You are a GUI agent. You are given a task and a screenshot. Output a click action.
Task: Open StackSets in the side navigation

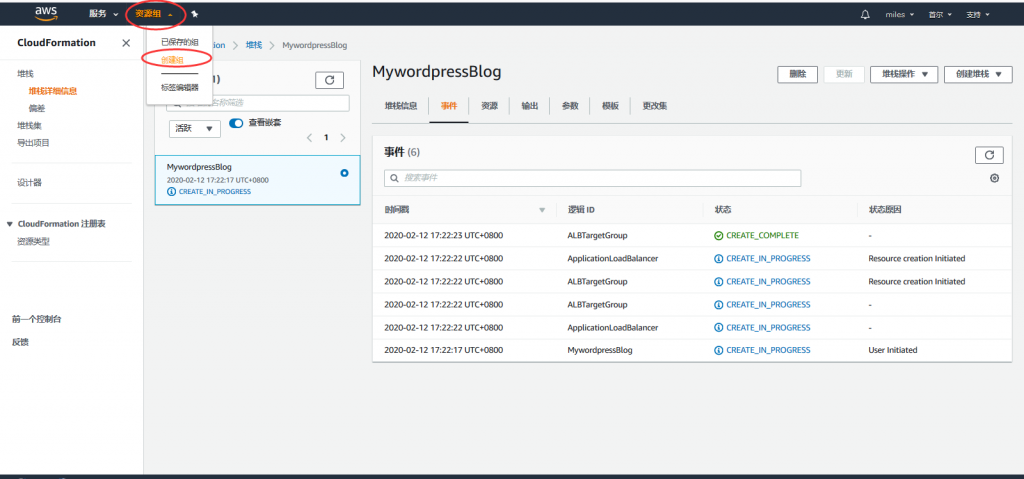coord(29,126)
